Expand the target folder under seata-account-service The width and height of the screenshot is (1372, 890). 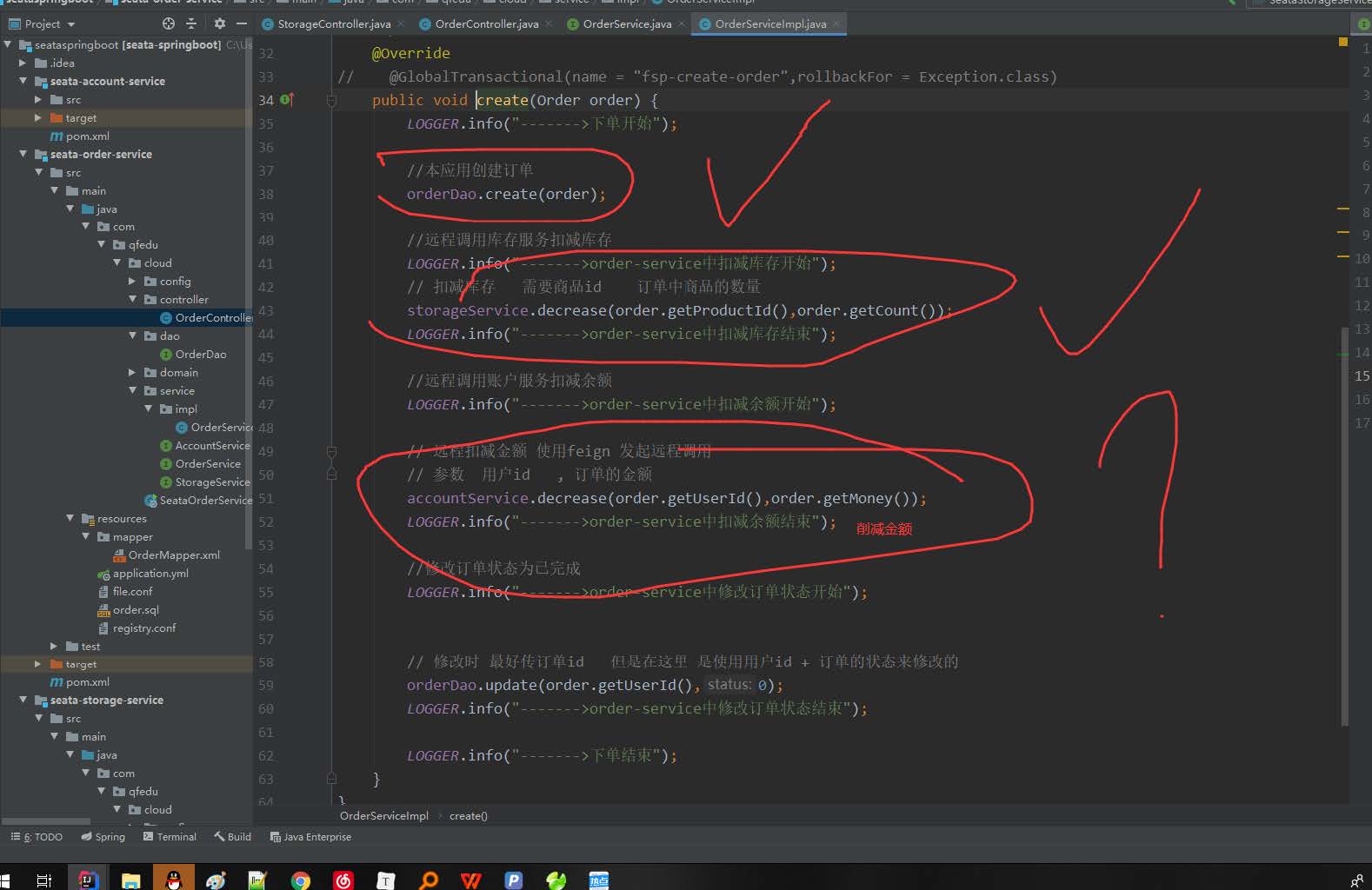click(x=38, y=117)
